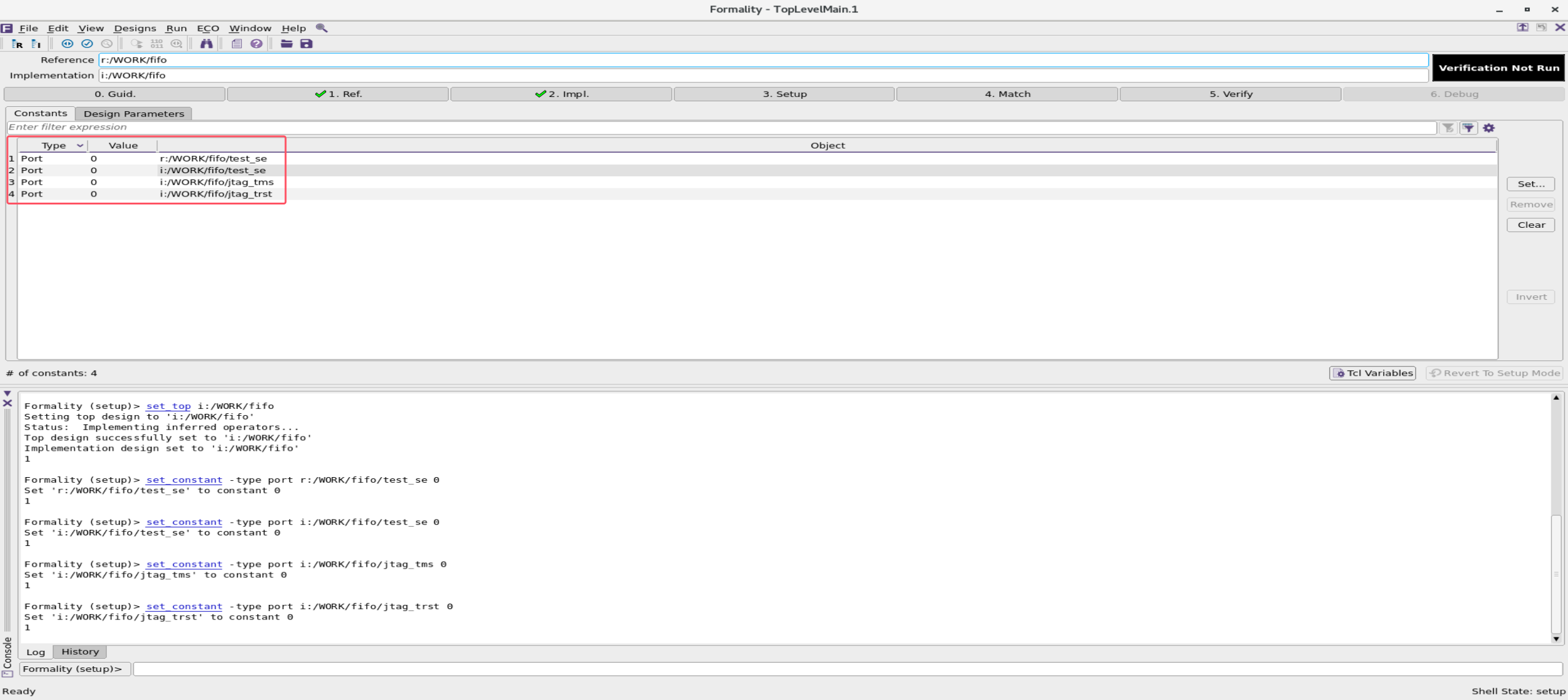Collapse the console panel with the triangle arrow
The height and width of the screenshot is (700, 1568).
pos(7,393)
